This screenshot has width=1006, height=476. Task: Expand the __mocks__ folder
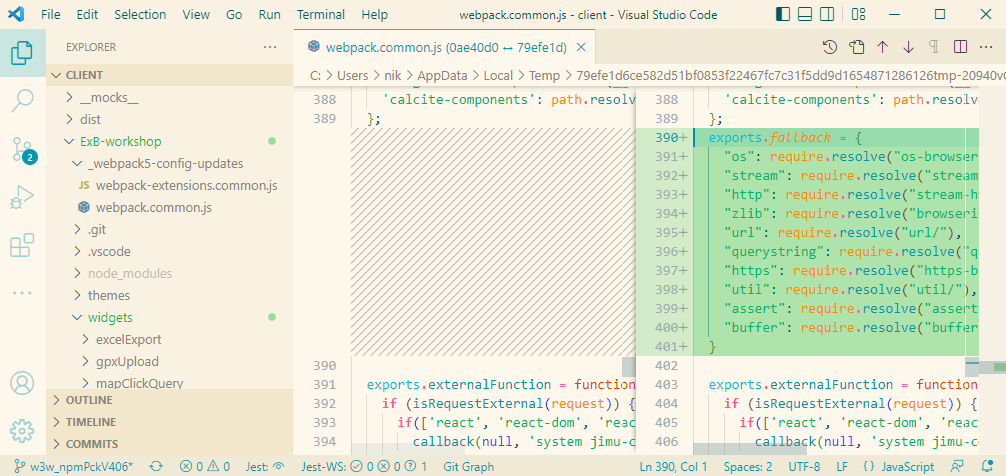(170, 98)
